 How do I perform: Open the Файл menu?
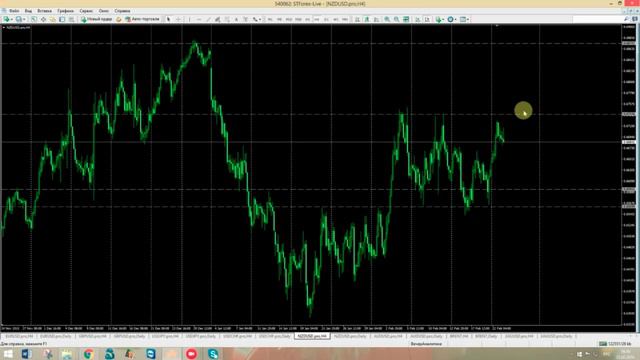(x=13, y=11)
